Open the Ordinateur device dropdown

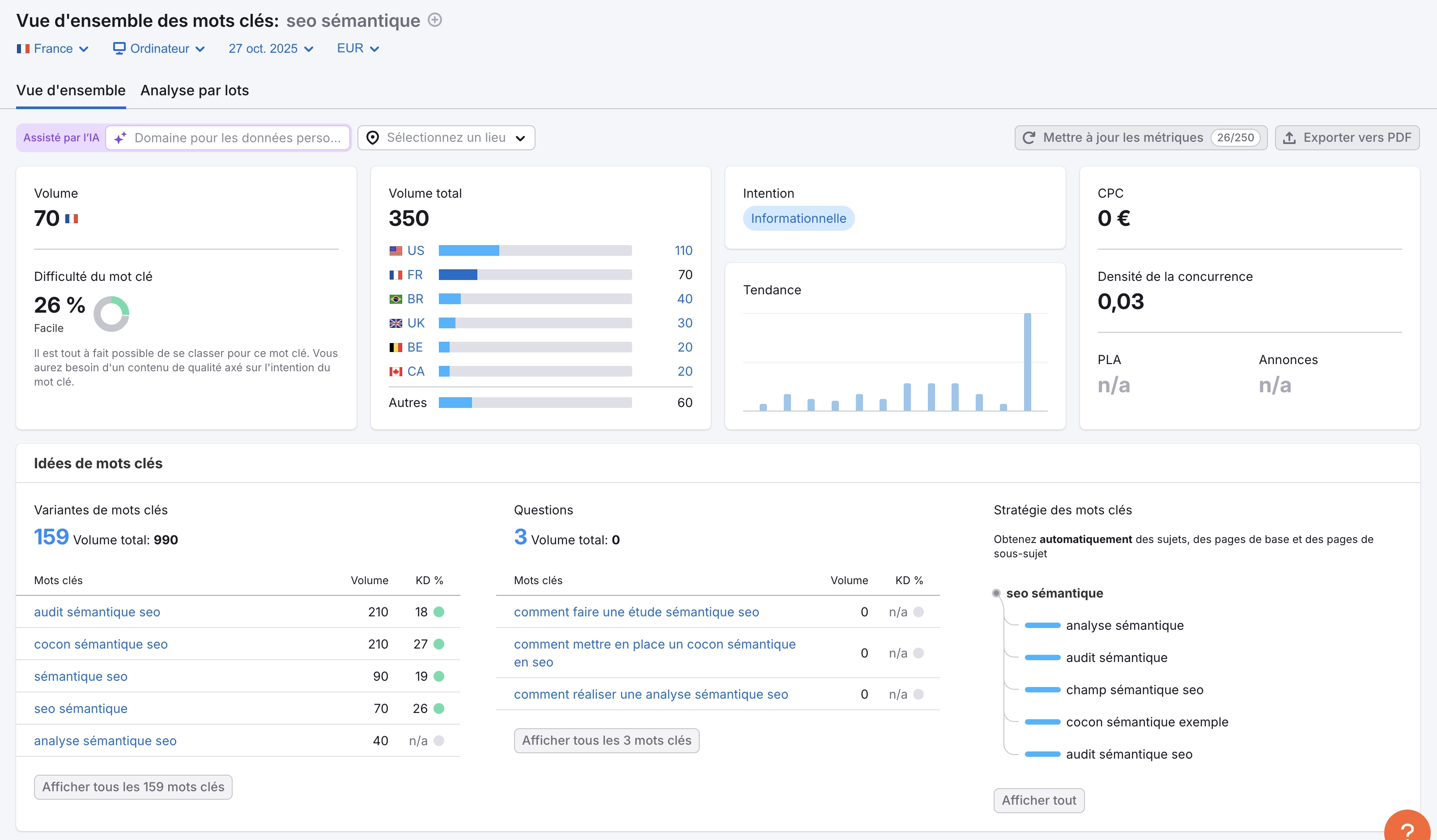(x=159, y=48)
